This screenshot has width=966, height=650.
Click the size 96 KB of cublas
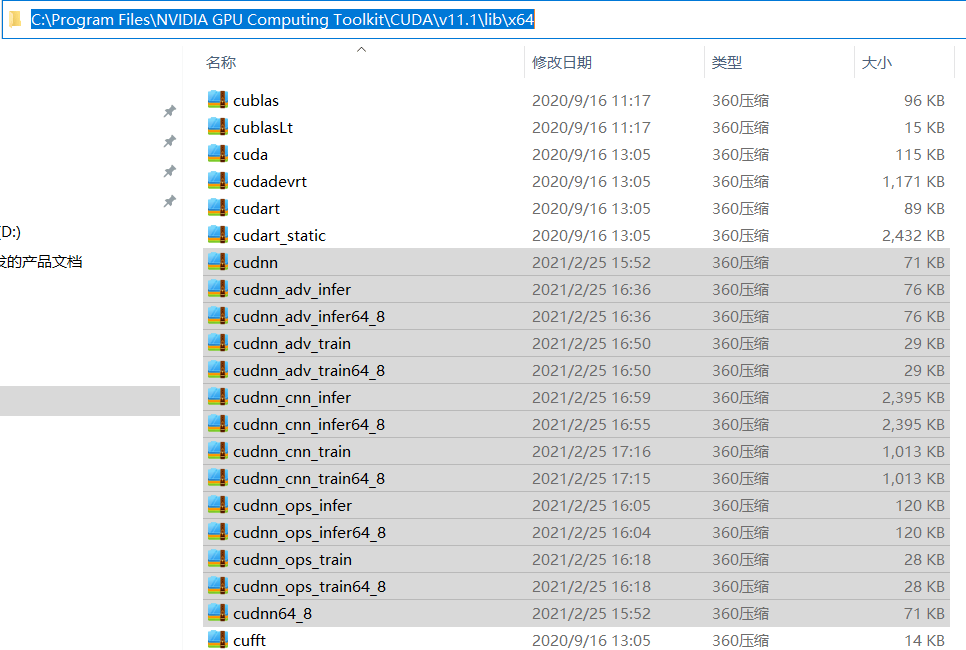coord(924,100)
